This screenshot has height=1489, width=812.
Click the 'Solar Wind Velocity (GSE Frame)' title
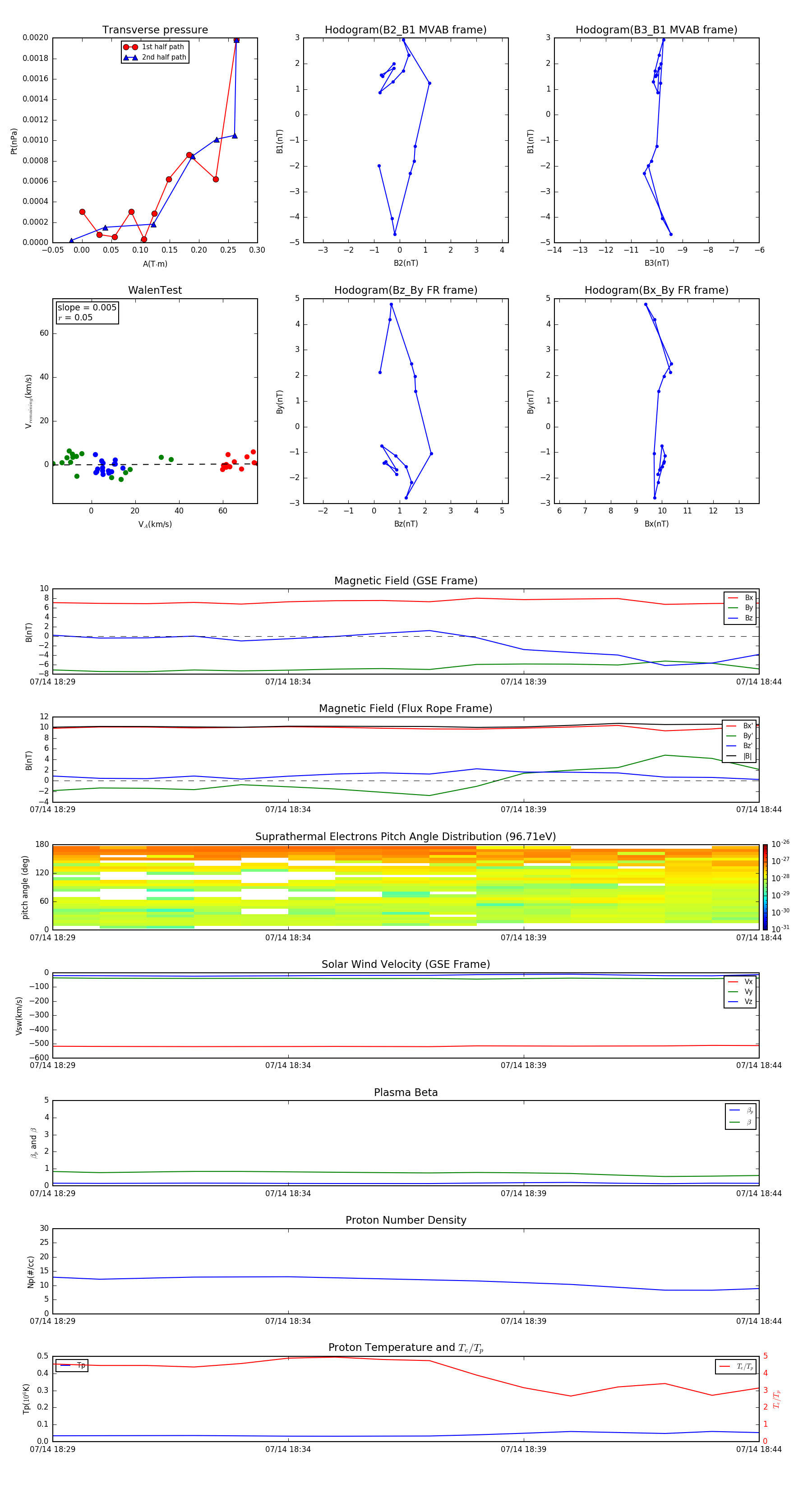pos(406,965)
